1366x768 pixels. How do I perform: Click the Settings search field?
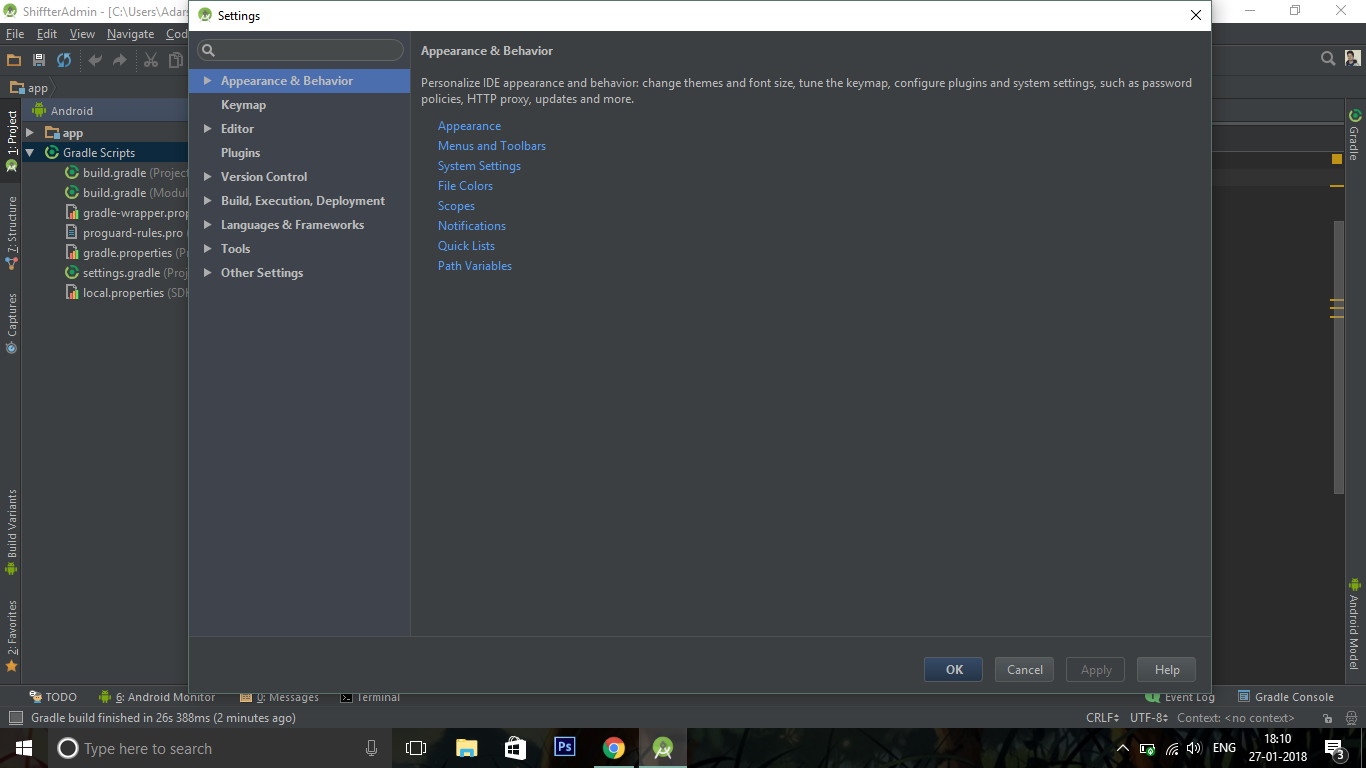pyautogui.click(x=299, y=49)
